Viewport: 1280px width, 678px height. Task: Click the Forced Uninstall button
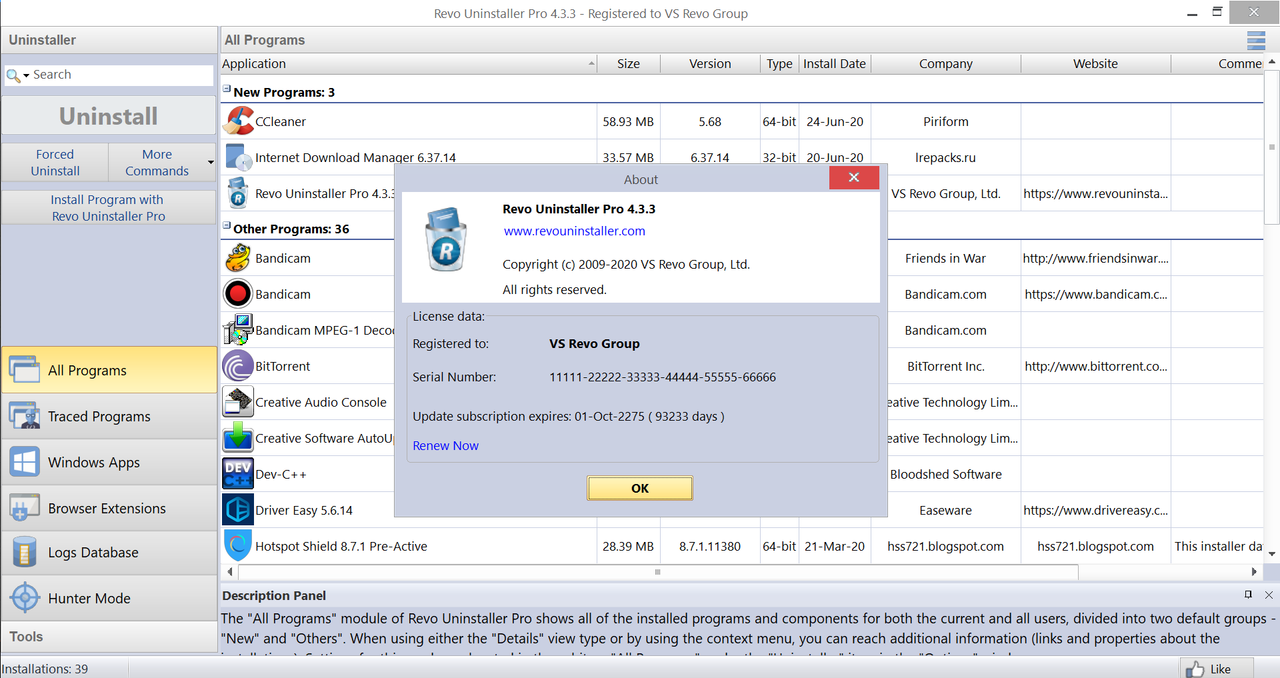(55, 163)
